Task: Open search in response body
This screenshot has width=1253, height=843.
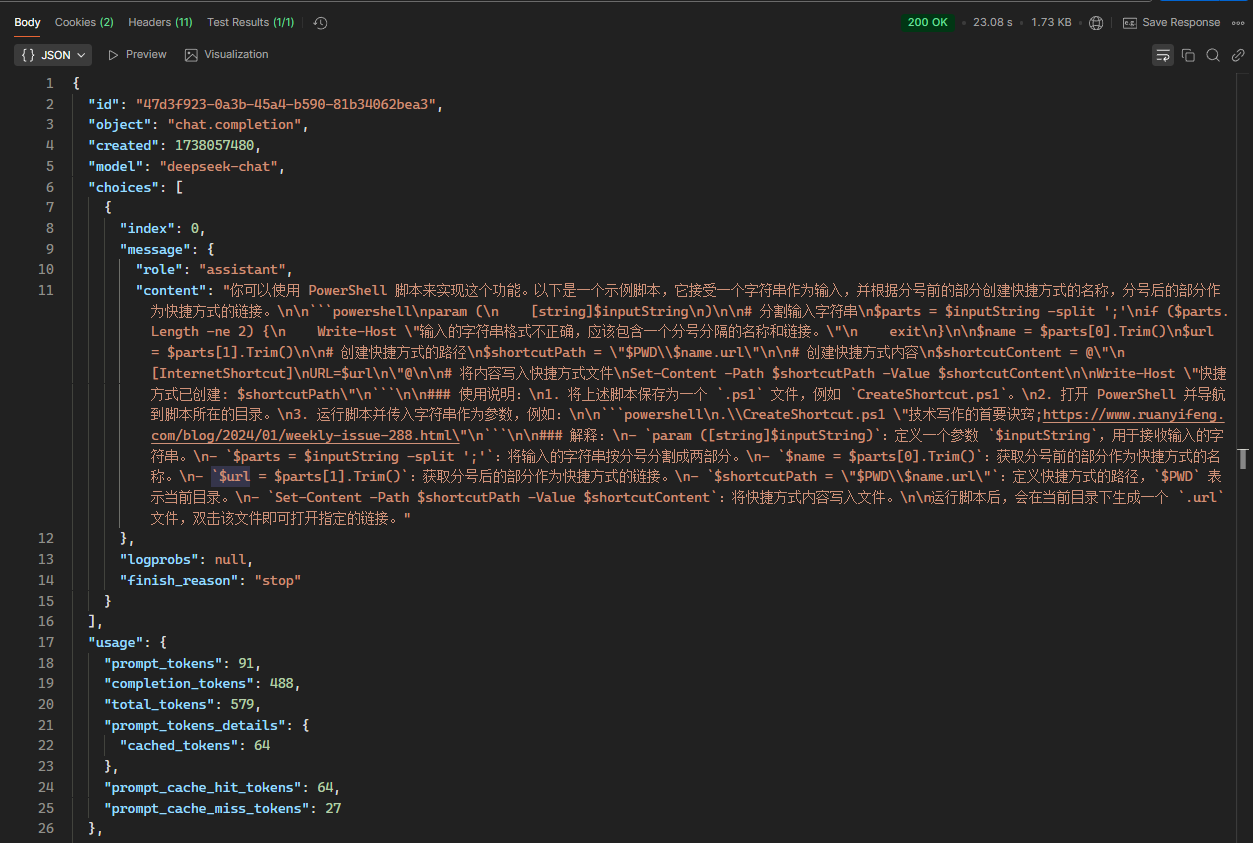Action: click(1212, 55)
